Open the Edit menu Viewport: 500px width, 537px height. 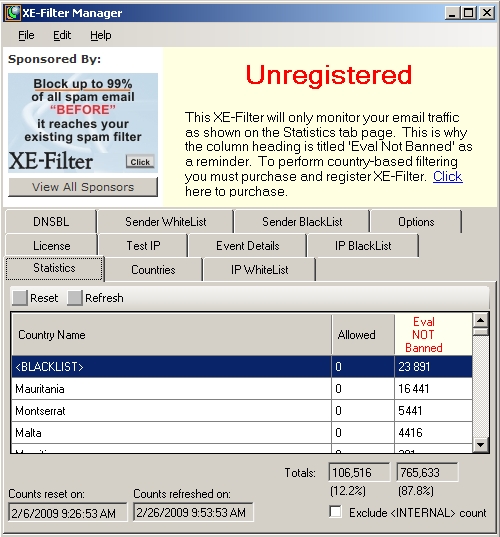(x=62, y=35)
